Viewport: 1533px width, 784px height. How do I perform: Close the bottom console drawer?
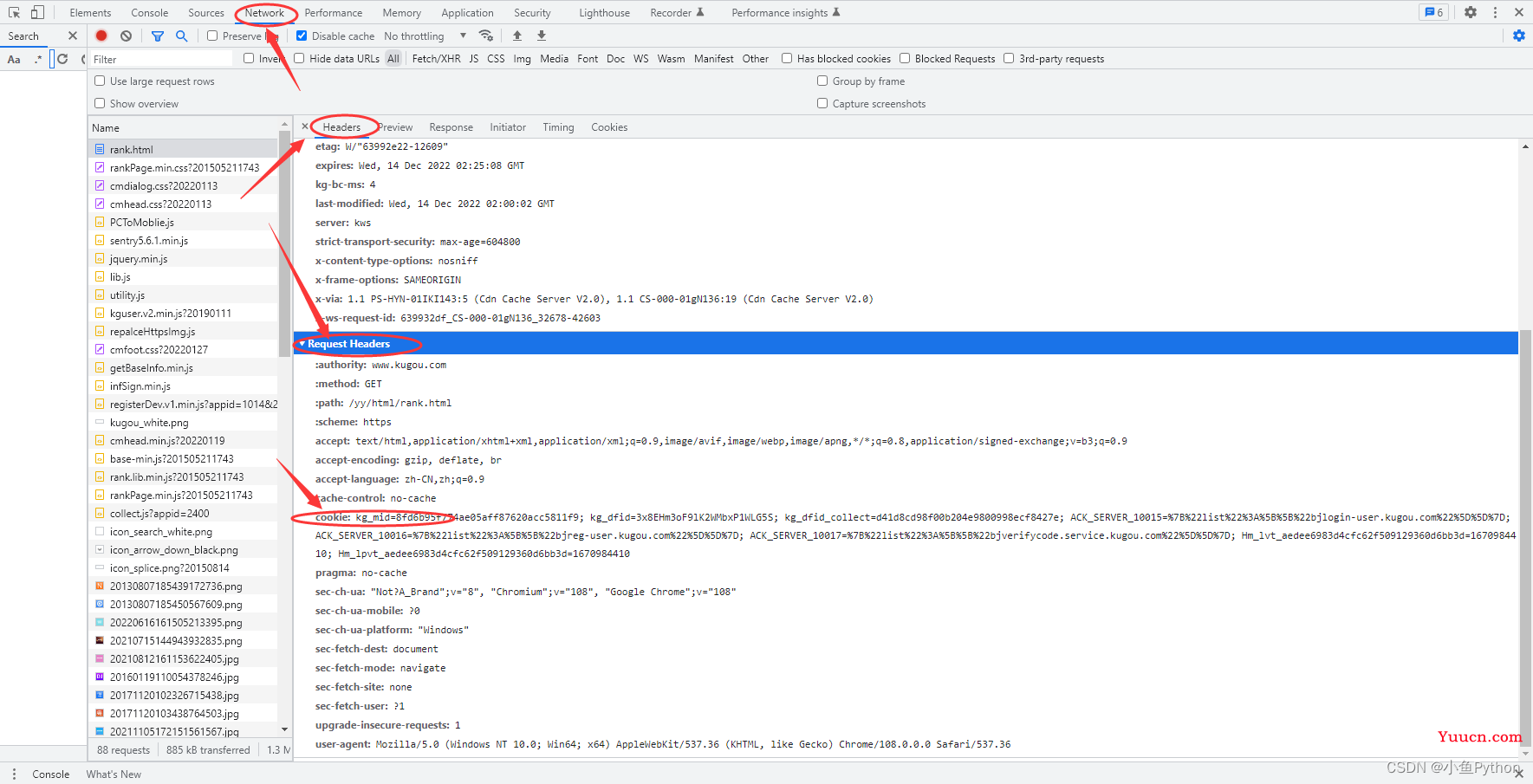coord(1519,774)
